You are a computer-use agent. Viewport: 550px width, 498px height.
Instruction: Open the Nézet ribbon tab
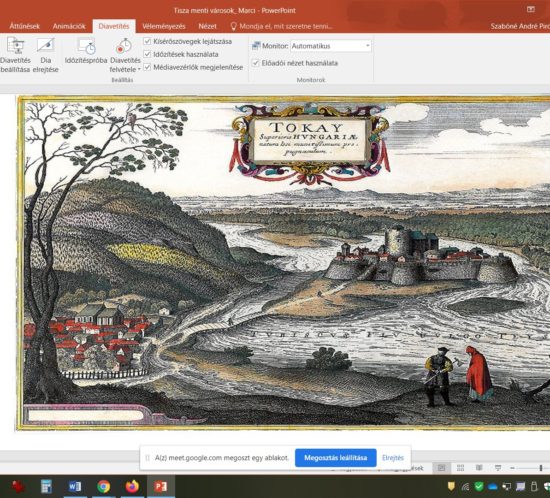207,26
